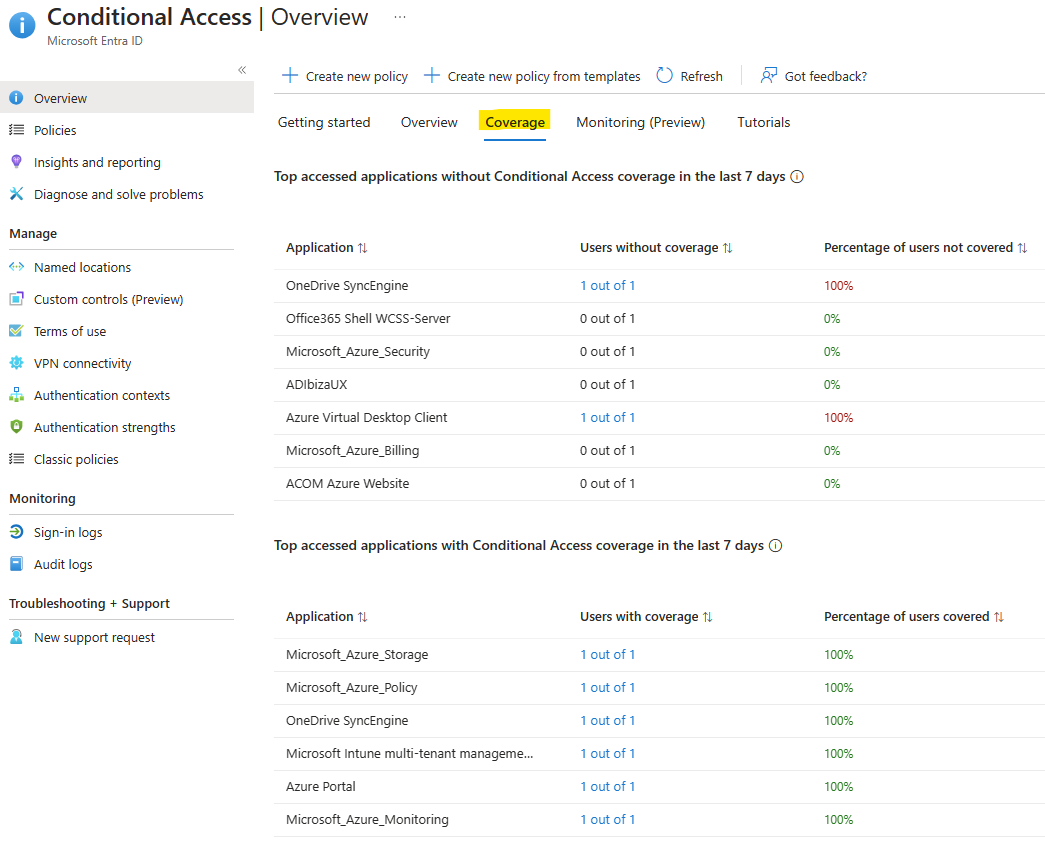Viewport: 1045px width, 845px height.
Task: Click the 100% value for Azure Virtual Desktop Client
Action: [x=838, y=418]
